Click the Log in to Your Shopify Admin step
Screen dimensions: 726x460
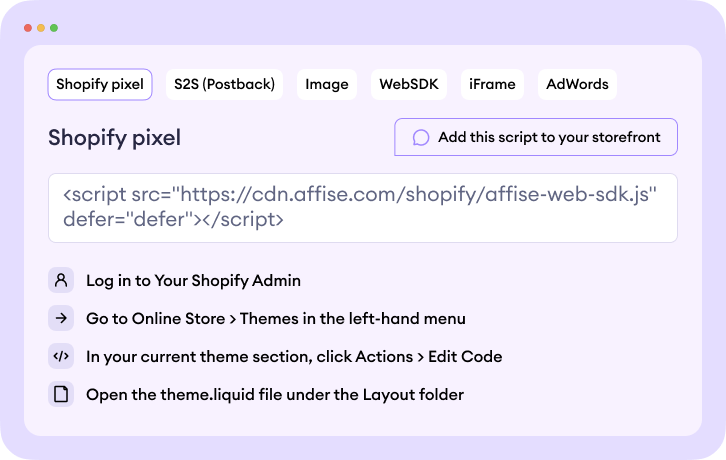193,280
